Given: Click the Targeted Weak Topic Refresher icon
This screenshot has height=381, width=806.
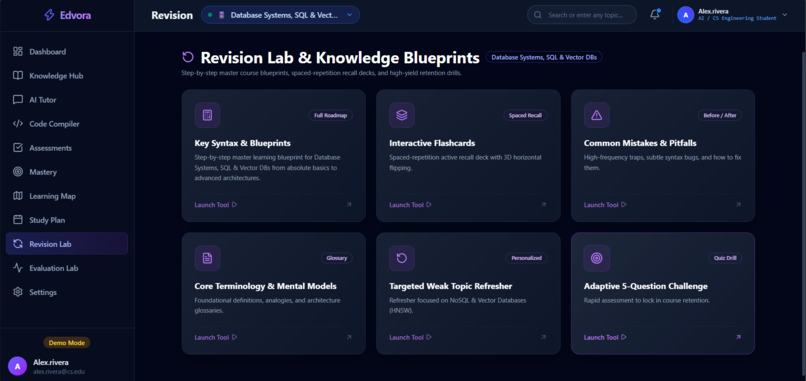Looking at the screenshot, I should tap(402, 258).
